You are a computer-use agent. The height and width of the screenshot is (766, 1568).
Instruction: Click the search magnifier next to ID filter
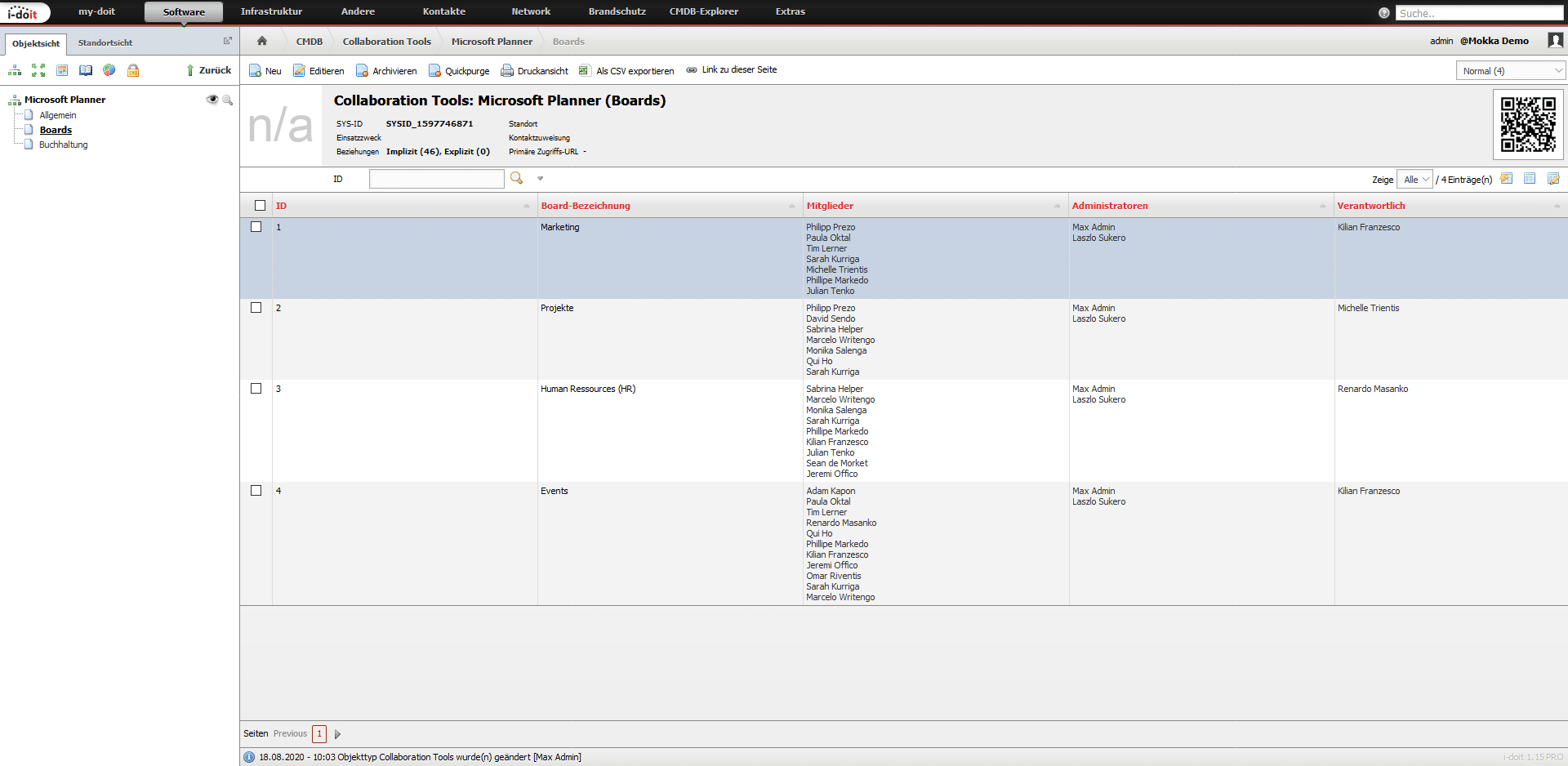pyautogui.click(x=516, y=178)
